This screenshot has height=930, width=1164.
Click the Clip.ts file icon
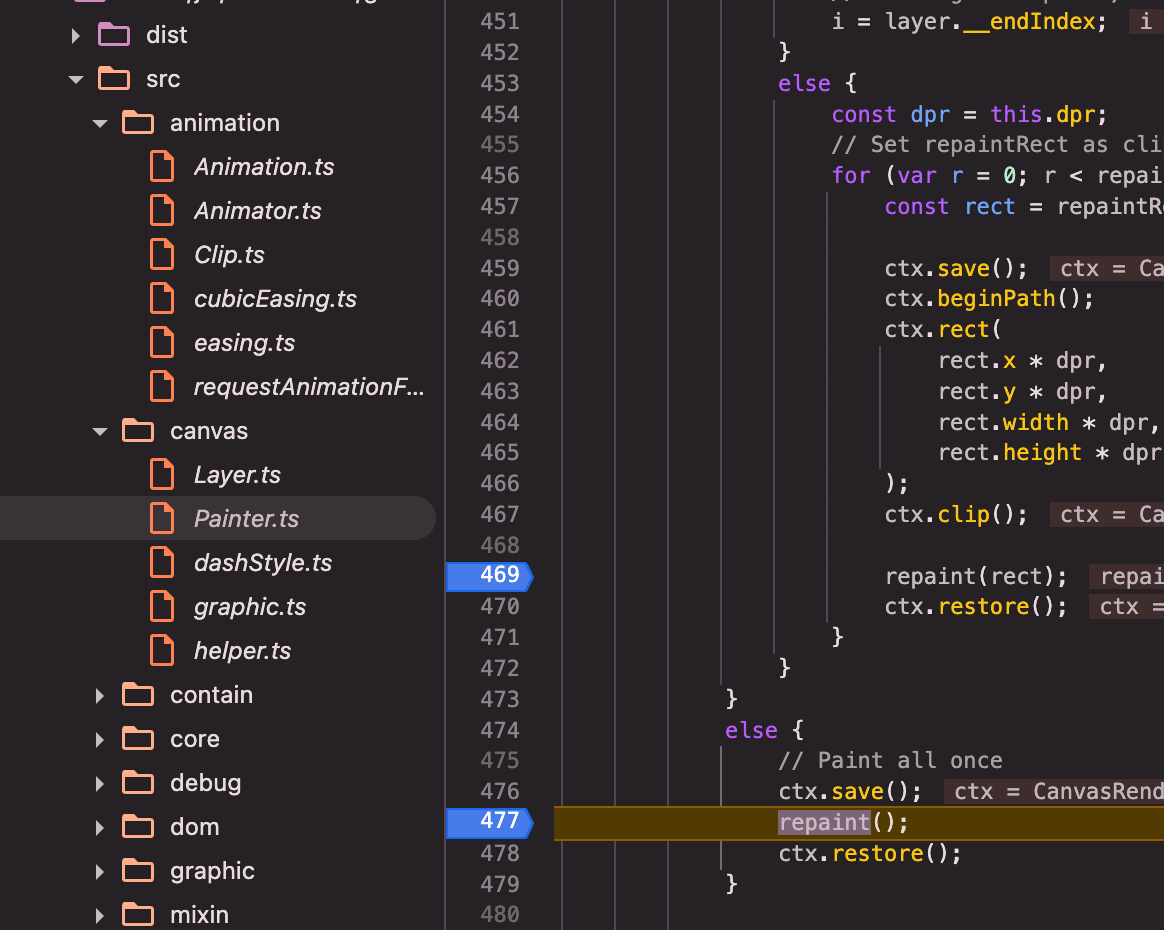(x=162, y=255)
